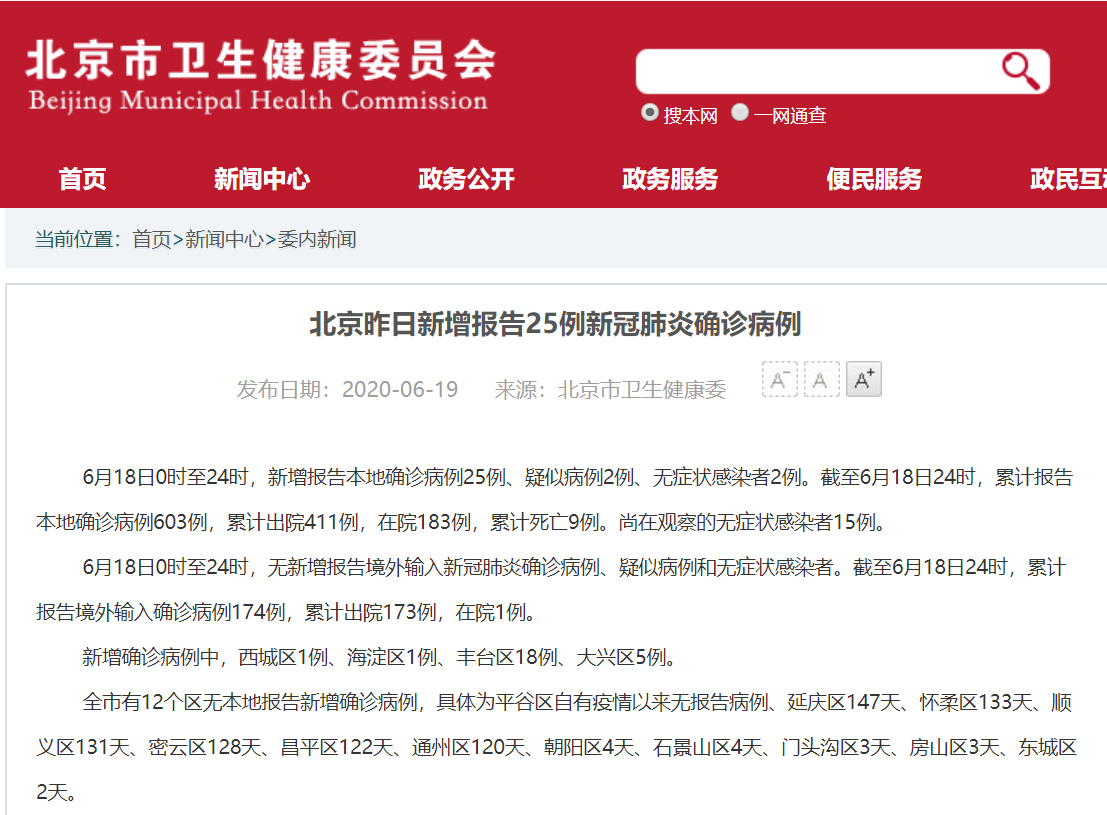The height and width of the screenshot is (815, 1107).
Task: Go to 政务公开 in the navigation bar
Action: pyautogui.click(x=466, y=179)
